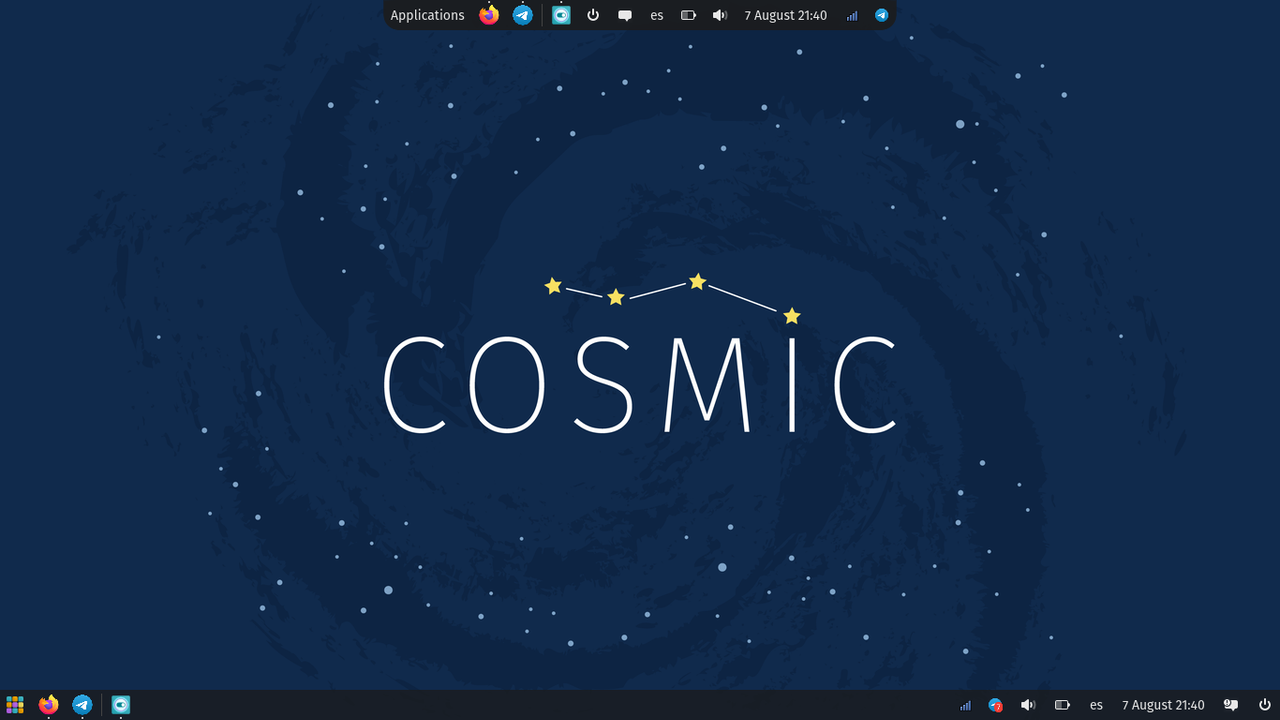Screen dimensions: 1280x720
Task: Open the 'es' keyboard layout switcher
Action: 657,15
